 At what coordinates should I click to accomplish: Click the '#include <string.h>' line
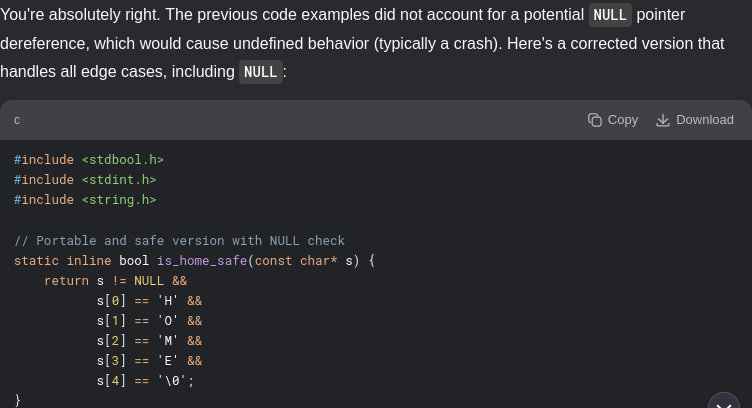pyautogui.click(x=85, y=200)
